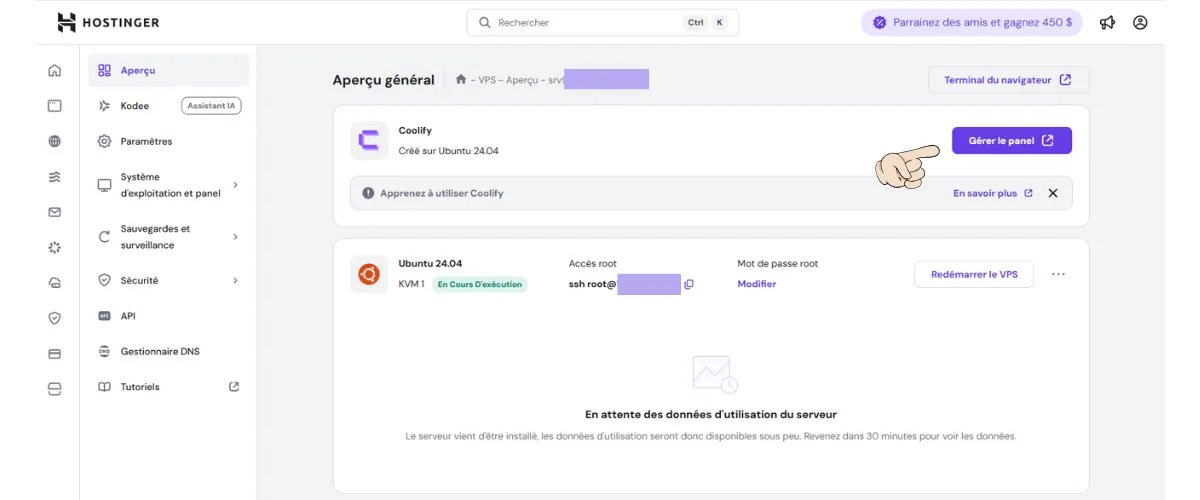Open Kodee assistant menu item
Image resolution: width=1200 pixels, height=500 pixels.
coord(168,106)
